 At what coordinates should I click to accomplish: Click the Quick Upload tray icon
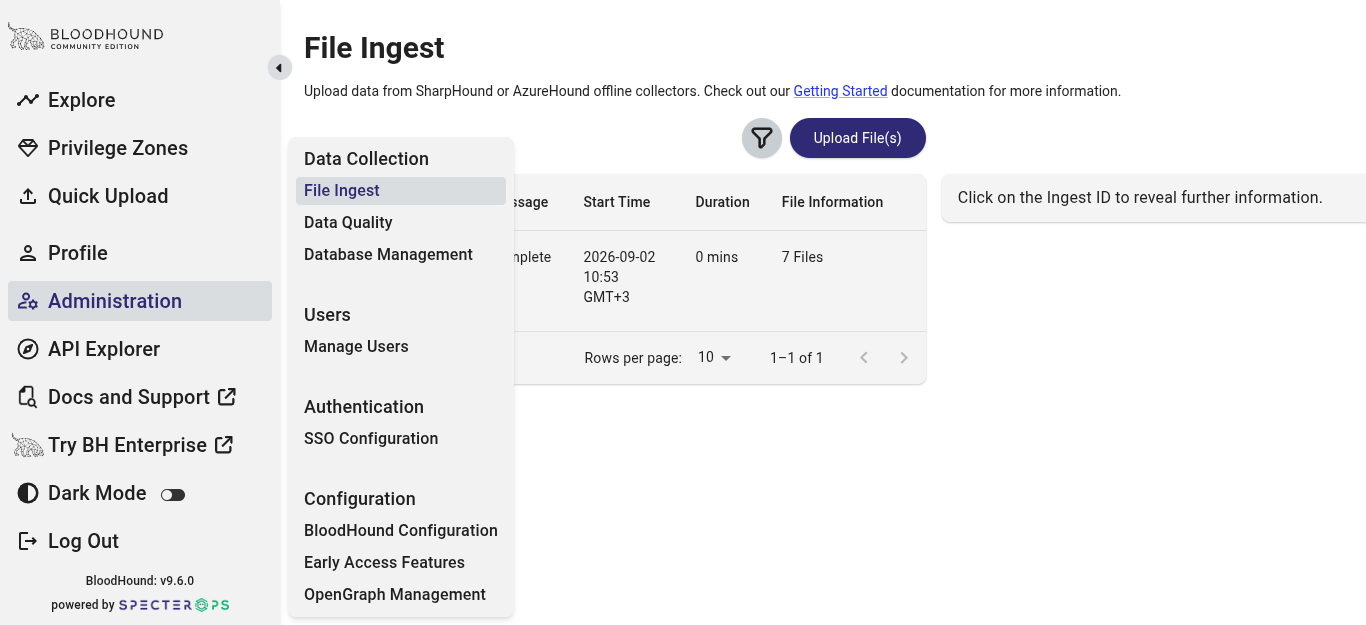tap(28, 196)
